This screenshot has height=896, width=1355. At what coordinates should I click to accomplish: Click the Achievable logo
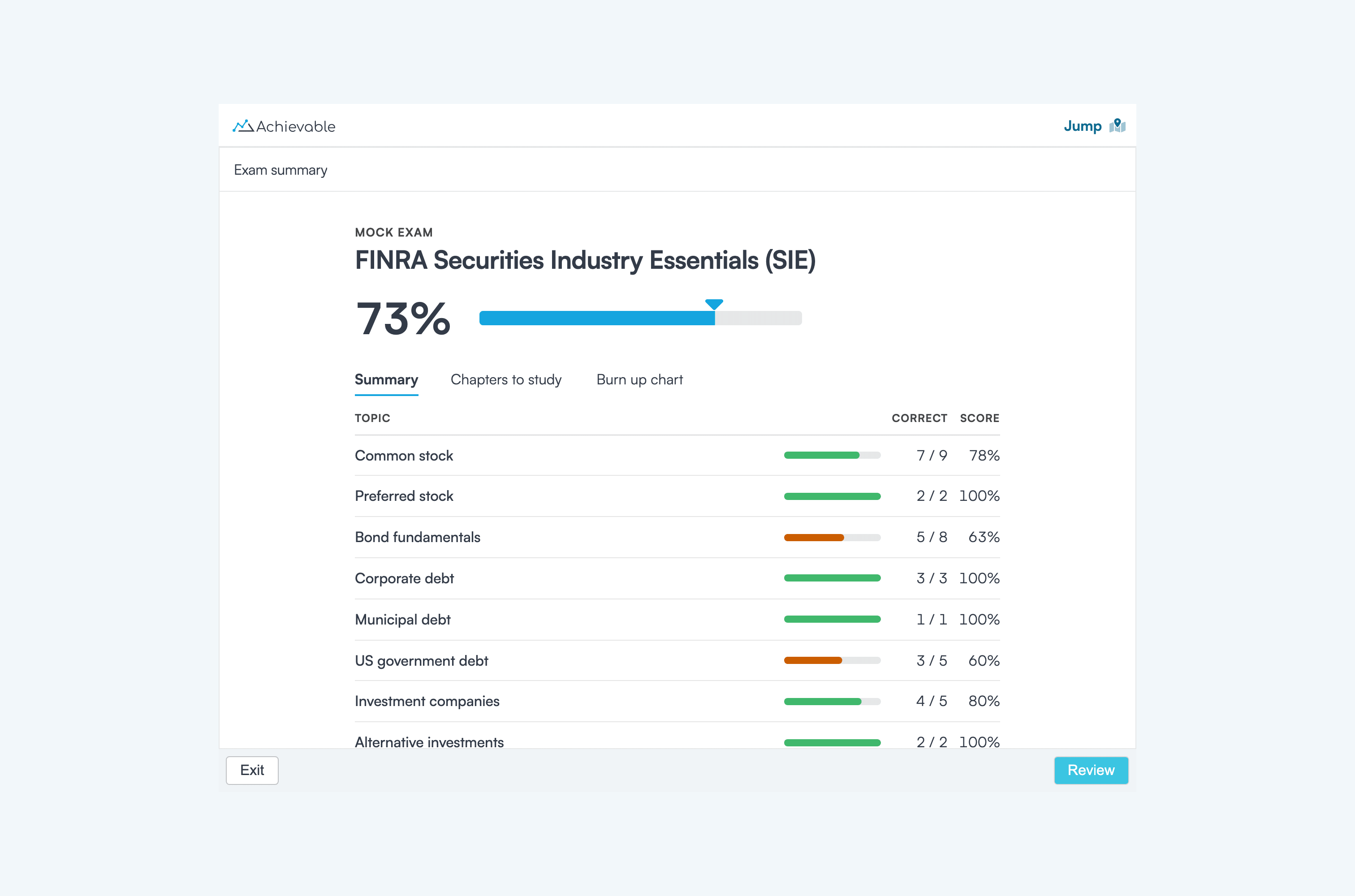[x=284, y=126]
